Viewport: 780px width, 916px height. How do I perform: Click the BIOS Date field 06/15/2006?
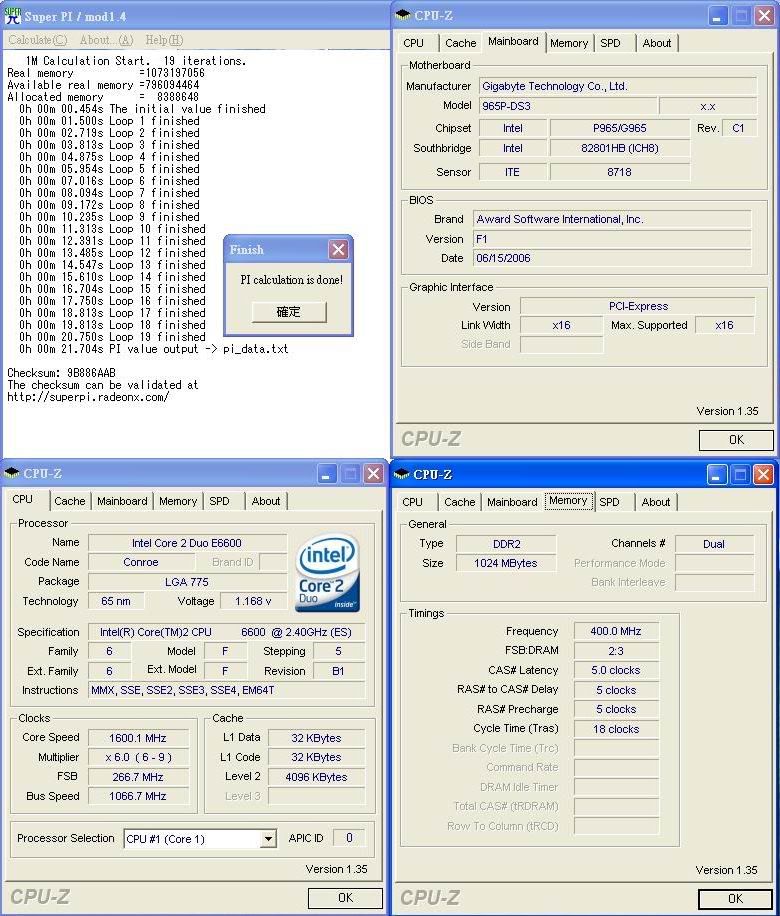click(x=612, y=258)
